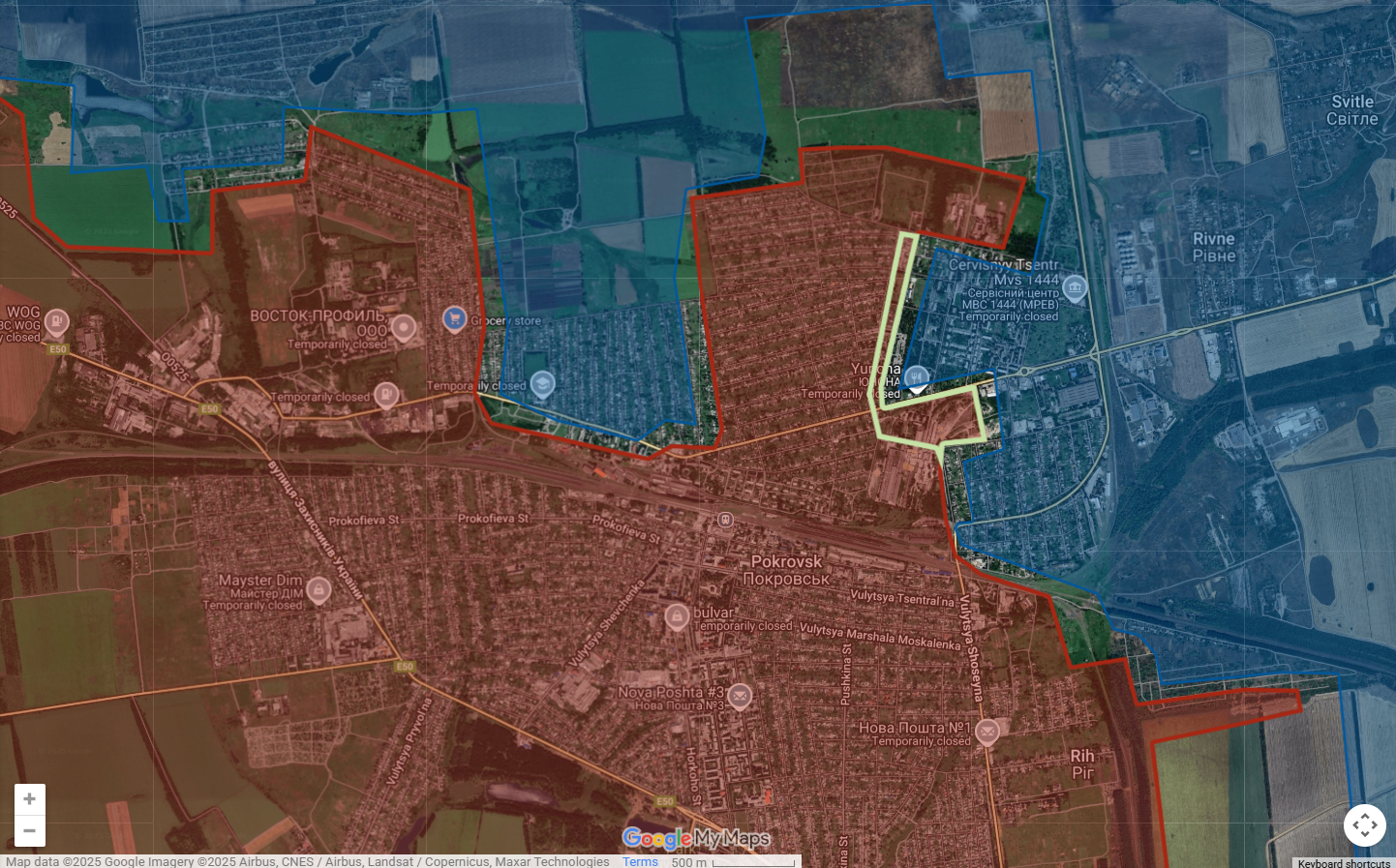
Task: Select the bulvar shopping pin
Action: [677, 616]
